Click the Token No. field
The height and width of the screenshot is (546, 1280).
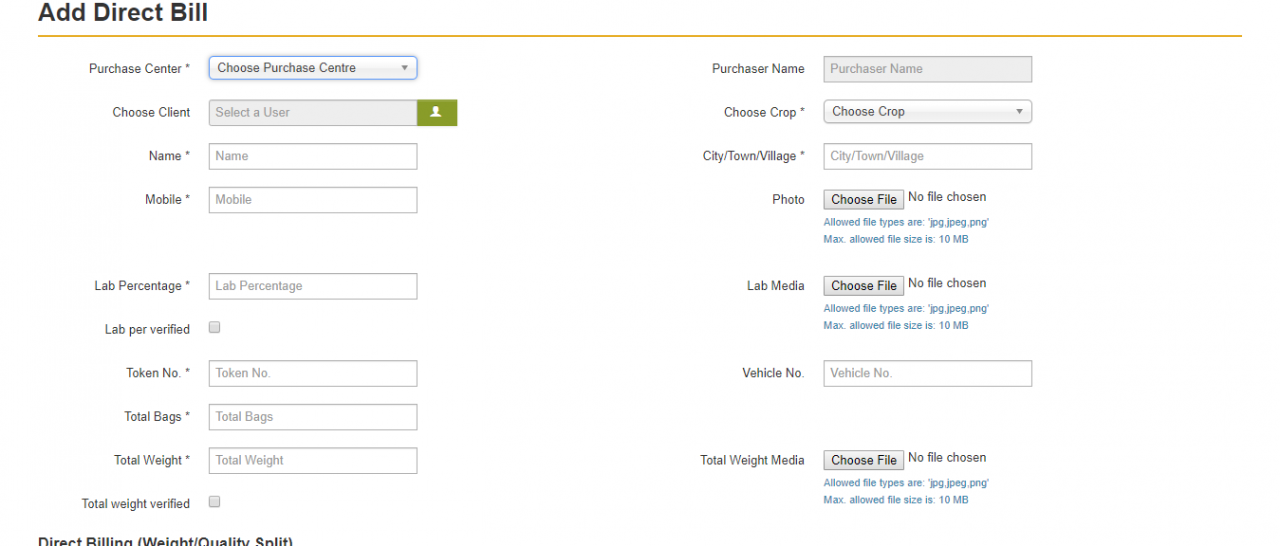[x=312, y=373]
